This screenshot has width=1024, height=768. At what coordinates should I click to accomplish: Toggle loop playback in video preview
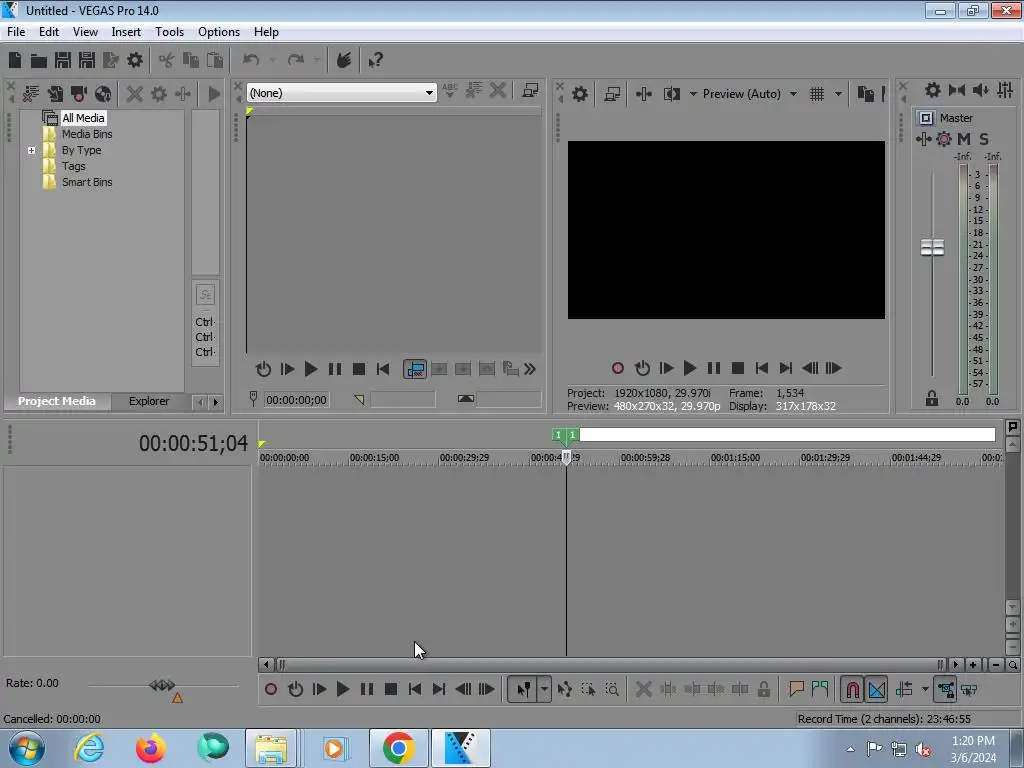tap(642, 368)
